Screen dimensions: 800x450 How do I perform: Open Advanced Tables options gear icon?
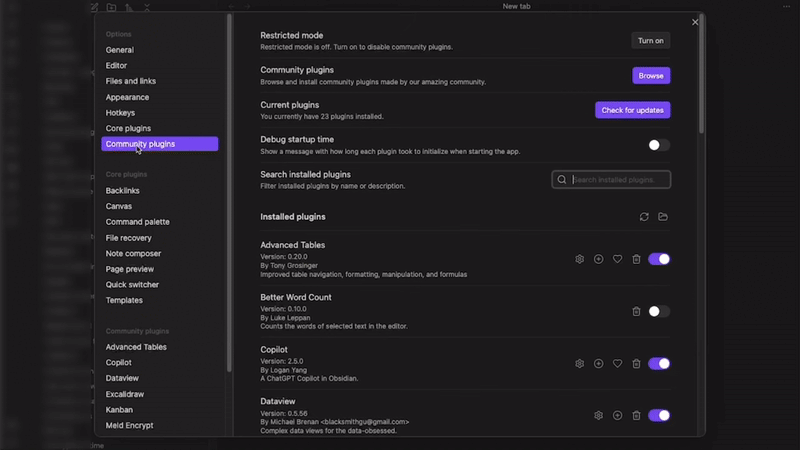[580, 259]
